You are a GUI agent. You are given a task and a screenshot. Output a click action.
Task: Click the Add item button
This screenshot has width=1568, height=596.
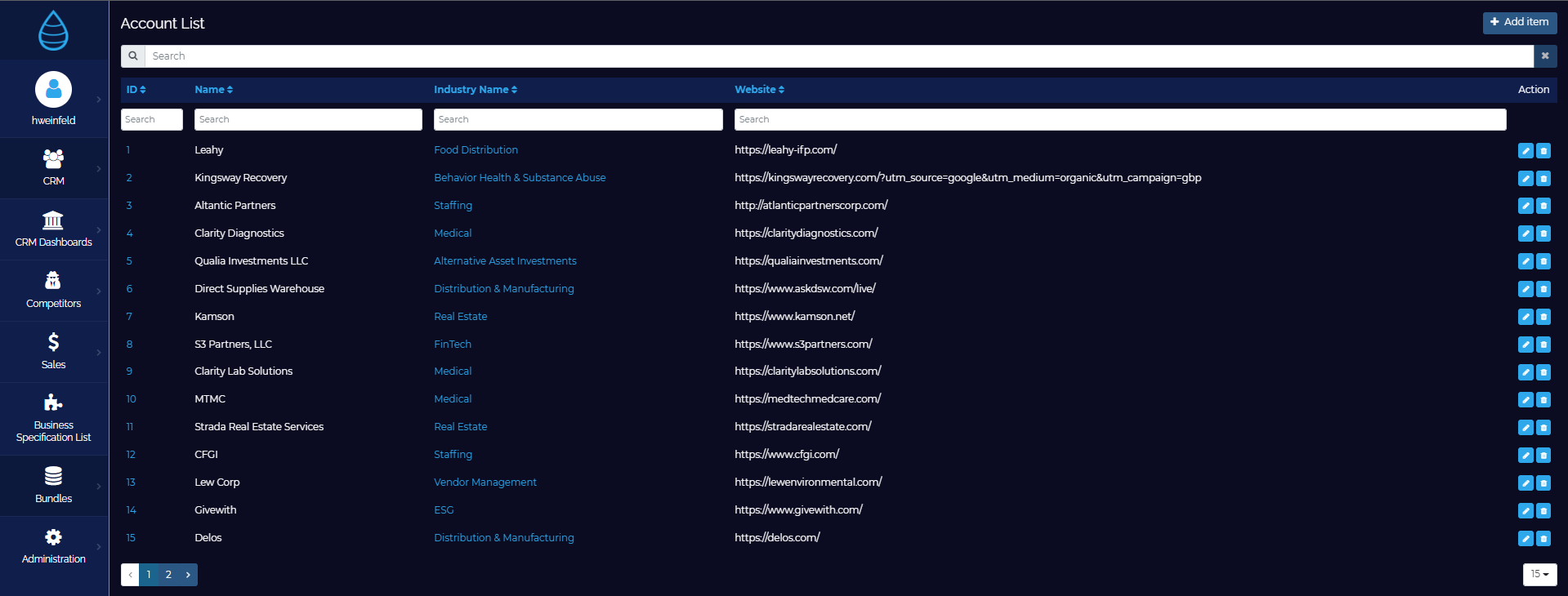click(1520, 22)
